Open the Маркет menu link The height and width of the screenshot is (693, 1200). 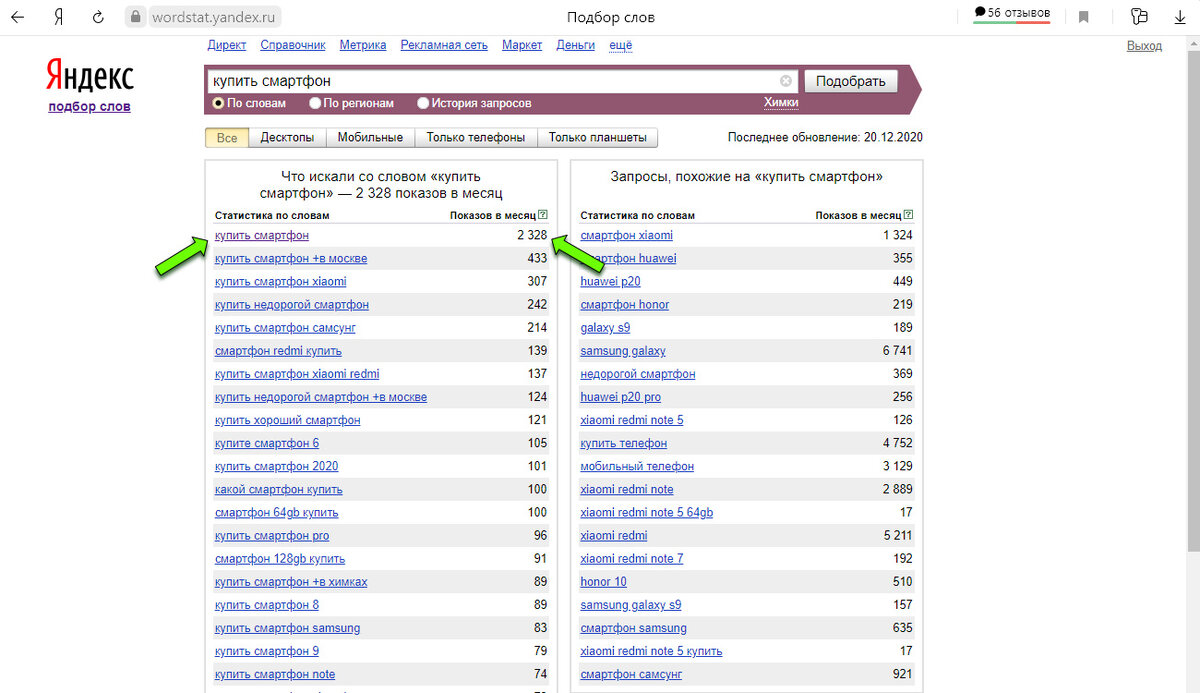click(x=522, y=45)
